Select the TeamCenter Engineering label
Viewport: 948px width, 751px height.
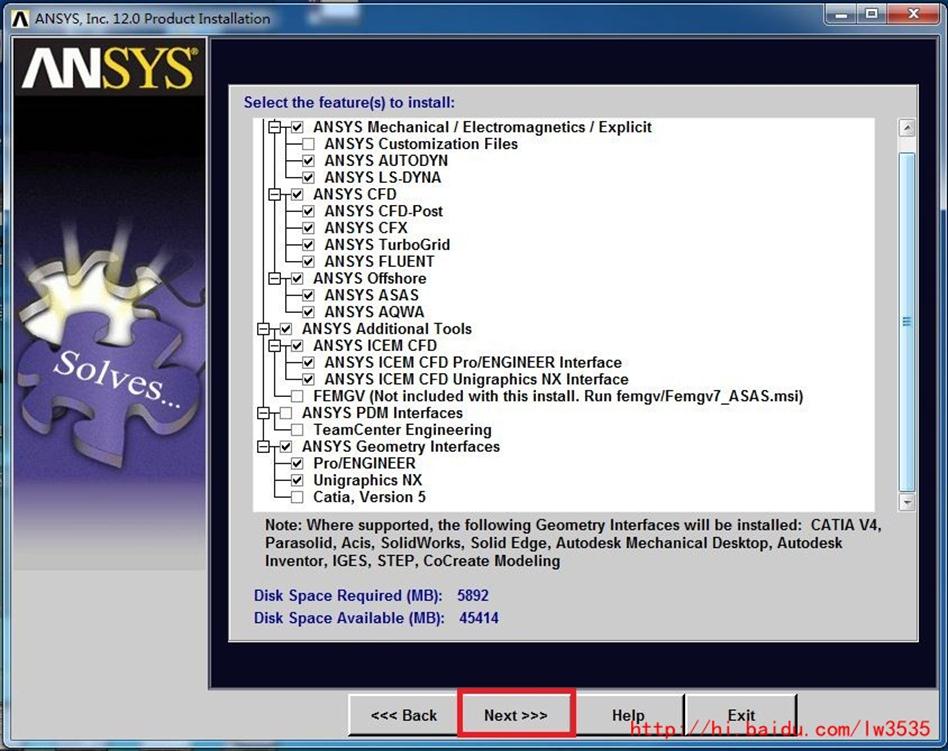pyautogui.click(x=402, y=430)
